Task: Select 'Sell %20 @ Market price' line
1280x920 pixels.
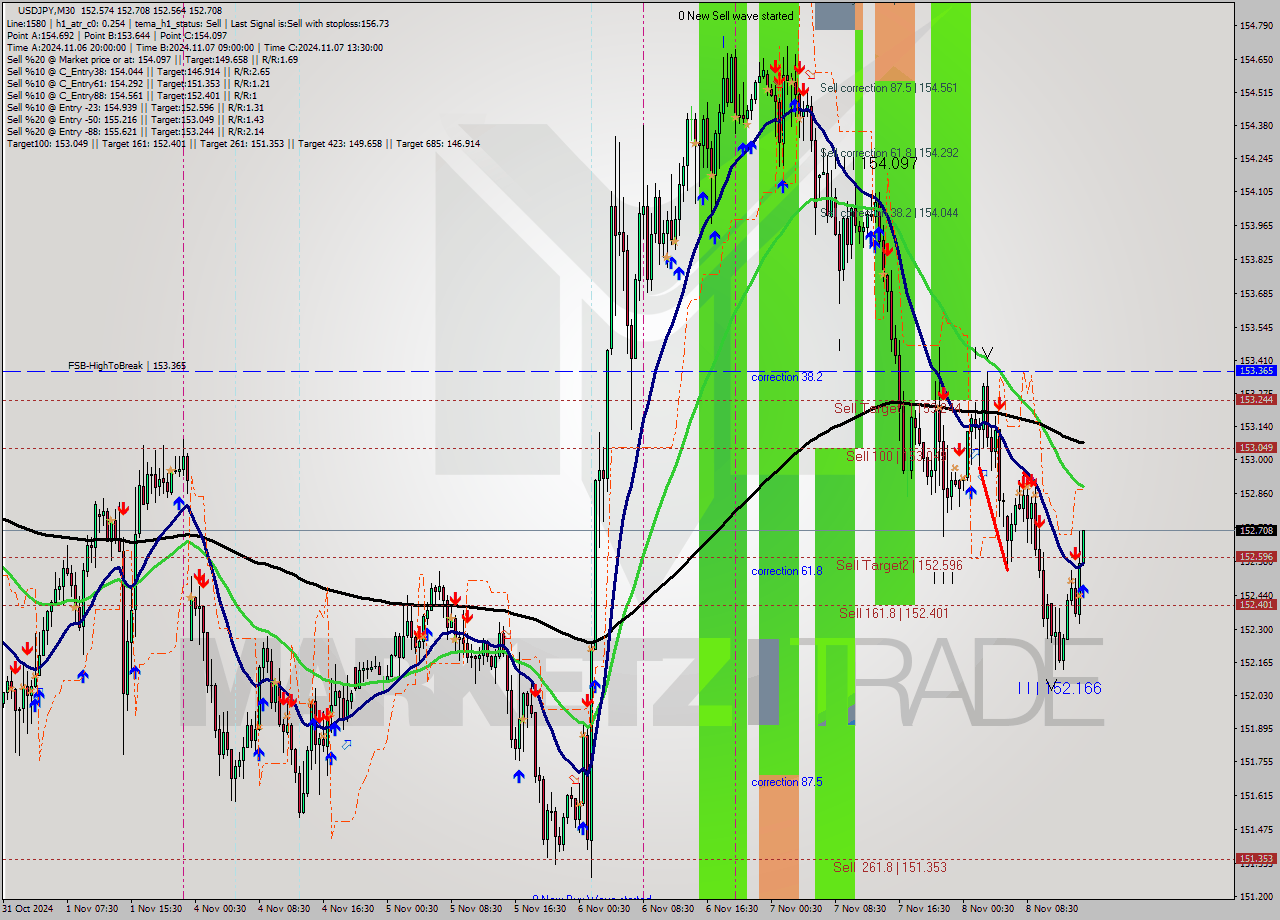Action: click(x=152, y=59)
